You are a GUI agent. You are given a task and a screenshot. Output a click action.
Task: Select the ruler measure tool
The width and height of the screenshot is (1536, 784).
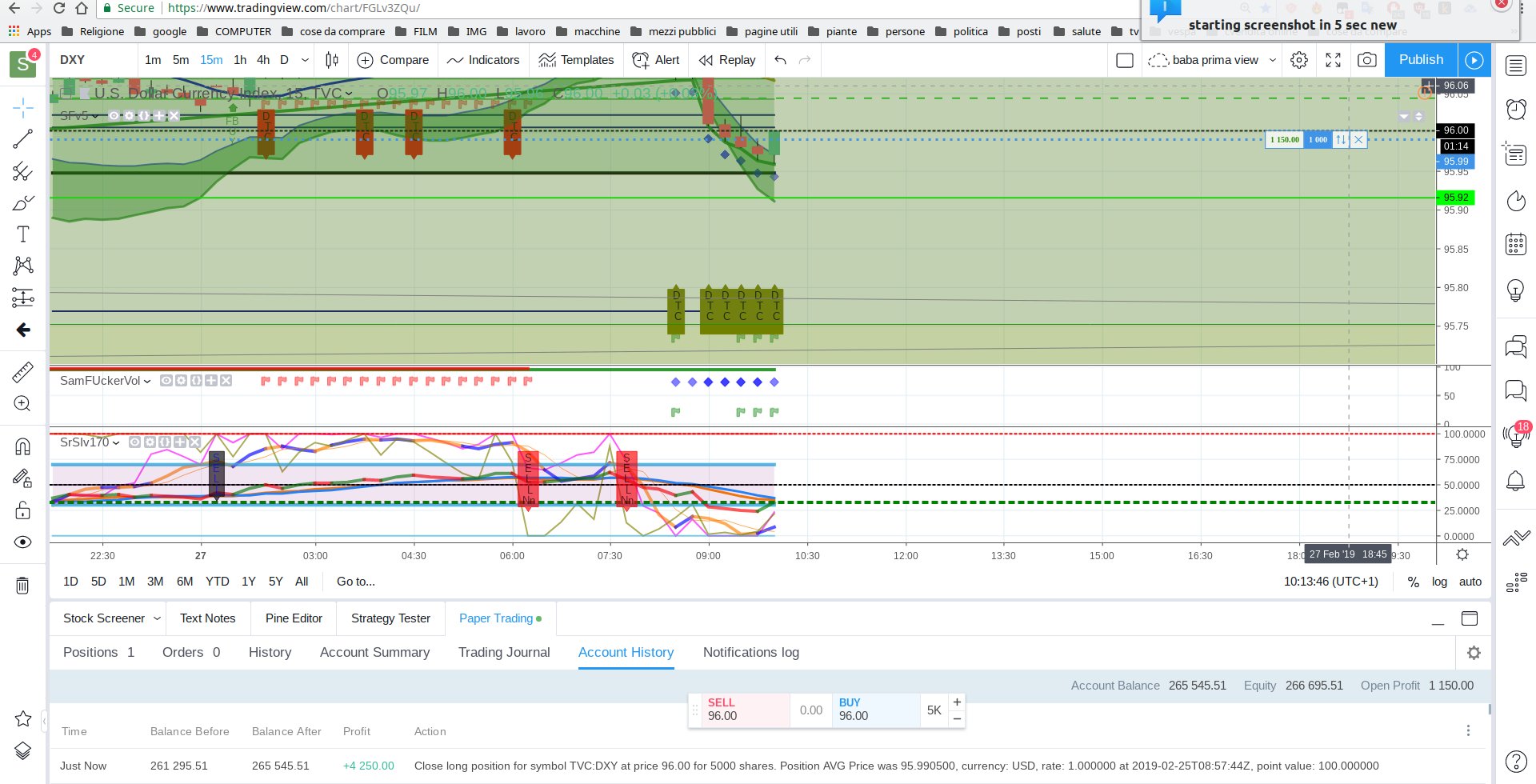[x=22, y=372]
